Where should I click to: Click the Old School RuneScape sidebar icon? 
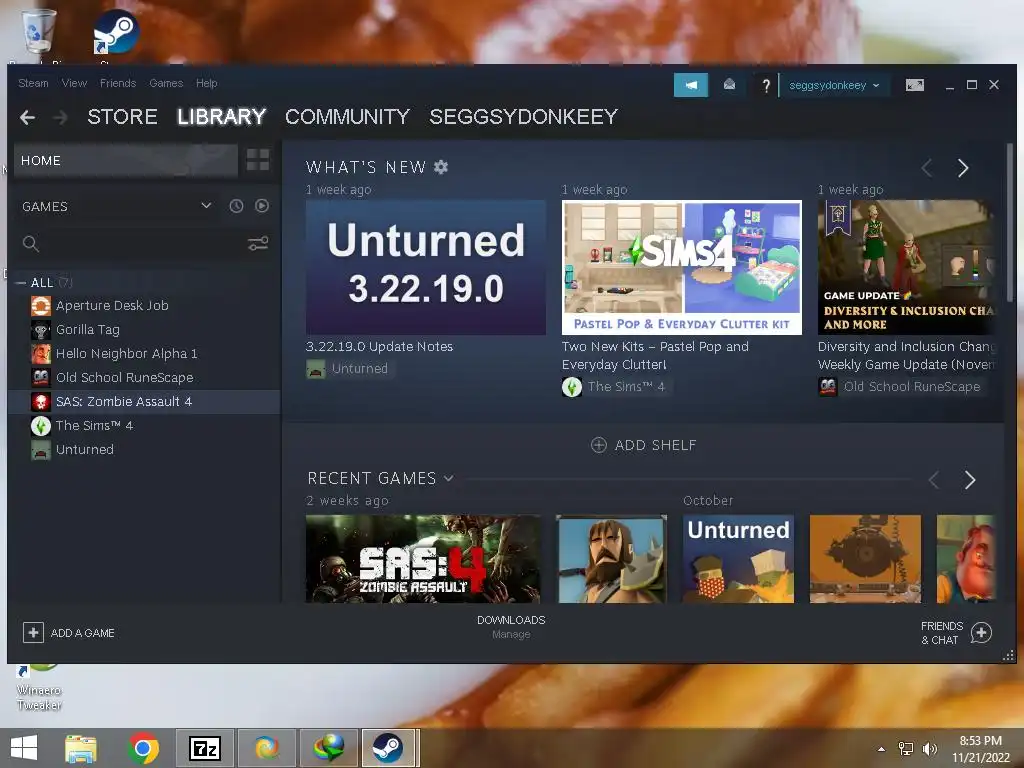tap(40, 377)
